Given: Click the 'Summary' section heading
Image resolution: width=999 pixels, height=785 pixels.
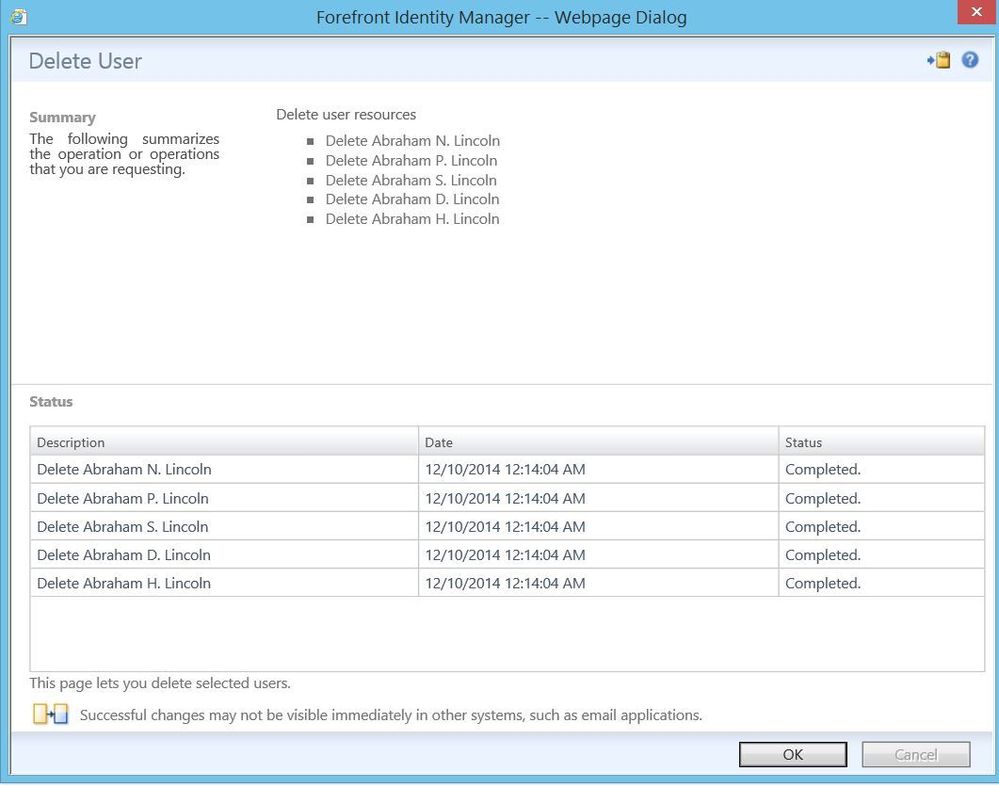Looking at the screenshot, I should (62, 117).
